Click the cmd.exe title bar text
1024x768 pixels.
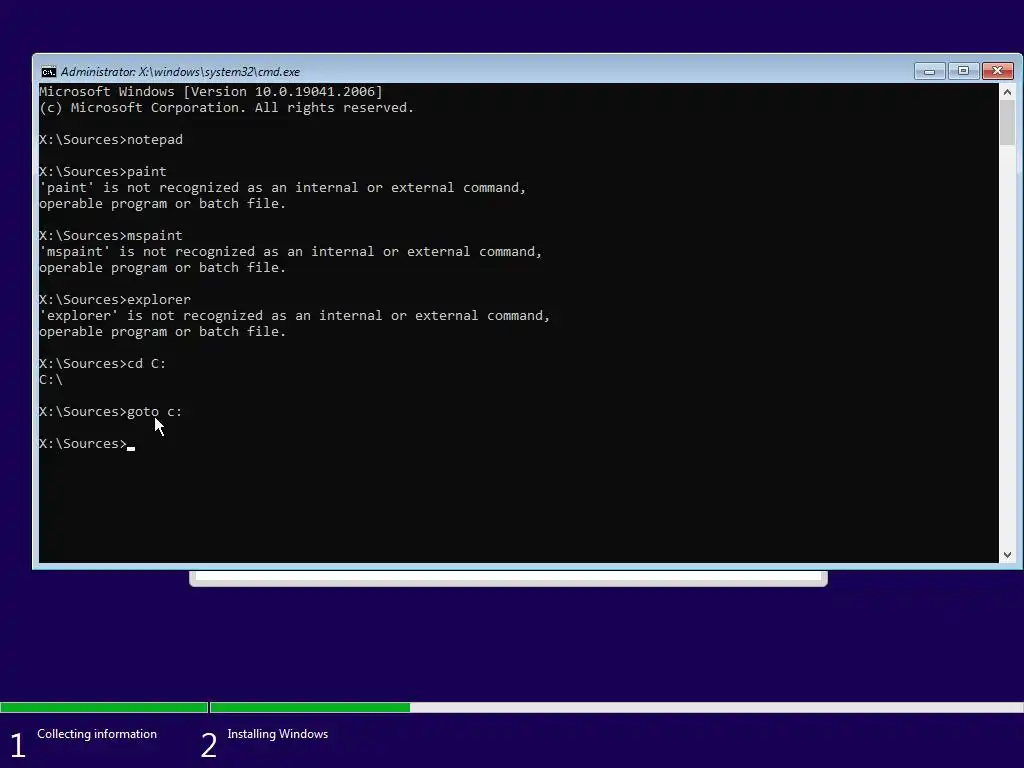tap(180, 72)
